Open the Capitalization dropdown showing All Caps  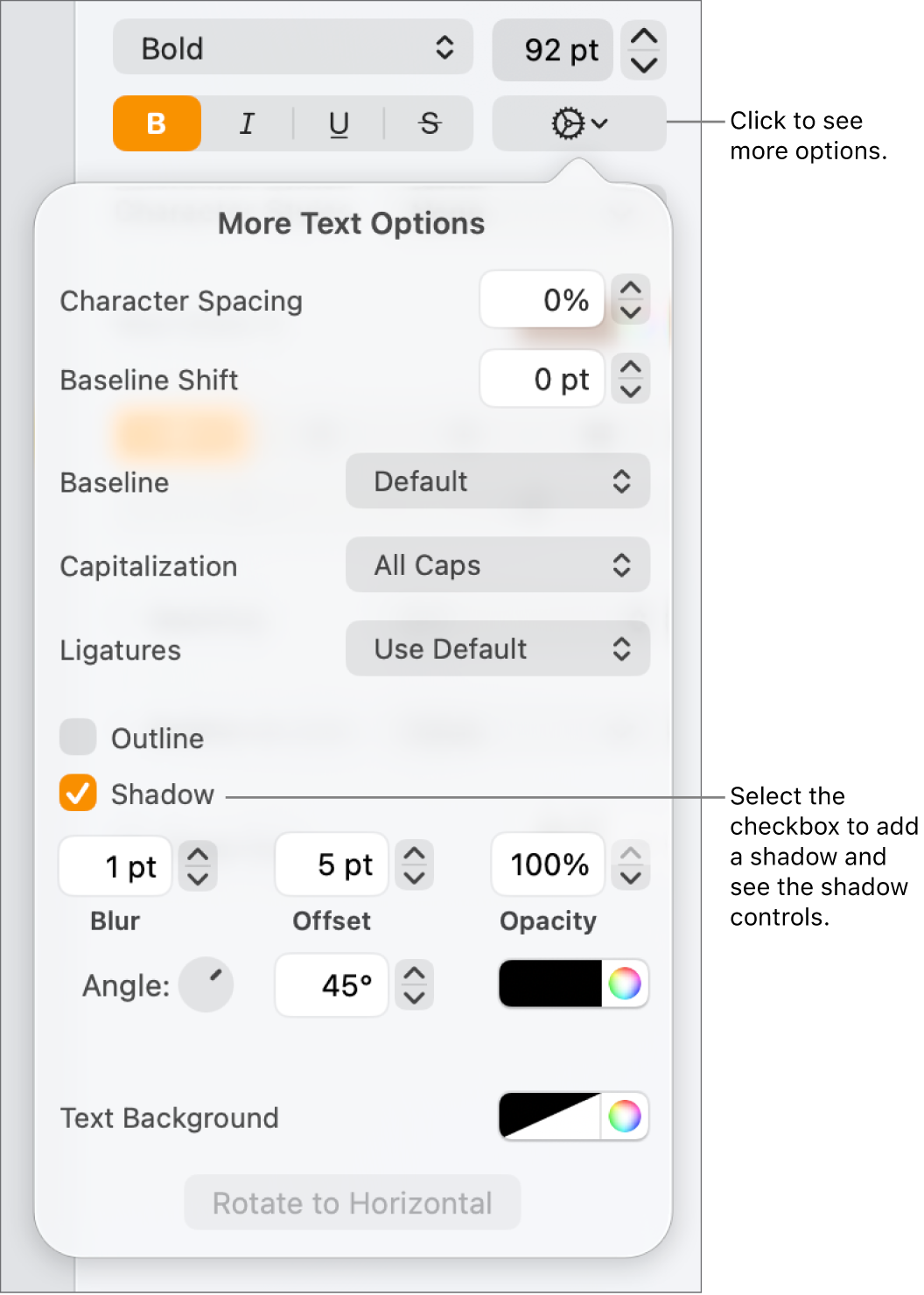tap(497, 565)
